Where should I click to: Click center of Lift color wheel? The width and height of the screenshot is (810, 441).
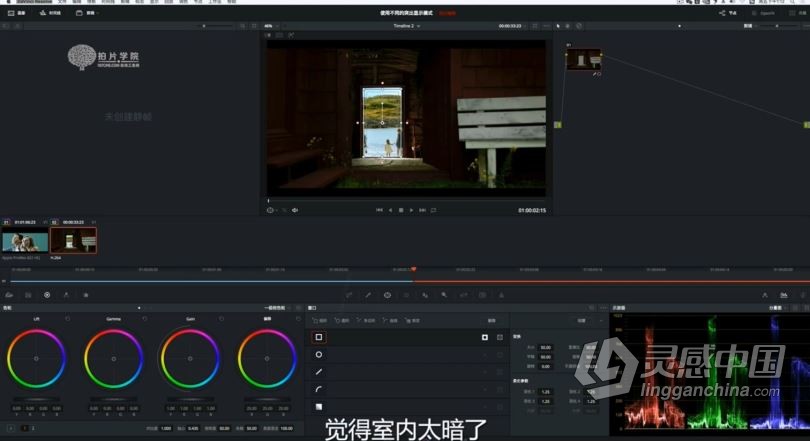click(36, 358)
